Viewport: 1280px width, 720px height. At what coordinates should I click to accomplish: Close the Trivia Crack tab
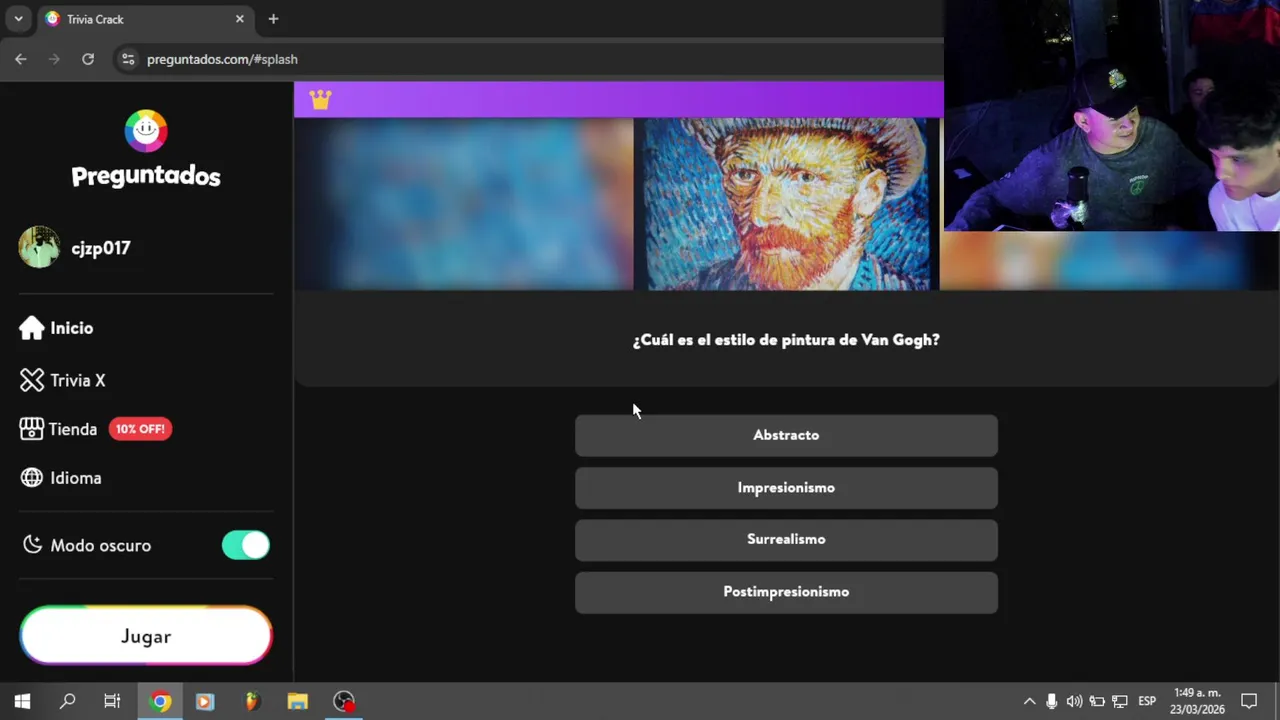point(239,19)
